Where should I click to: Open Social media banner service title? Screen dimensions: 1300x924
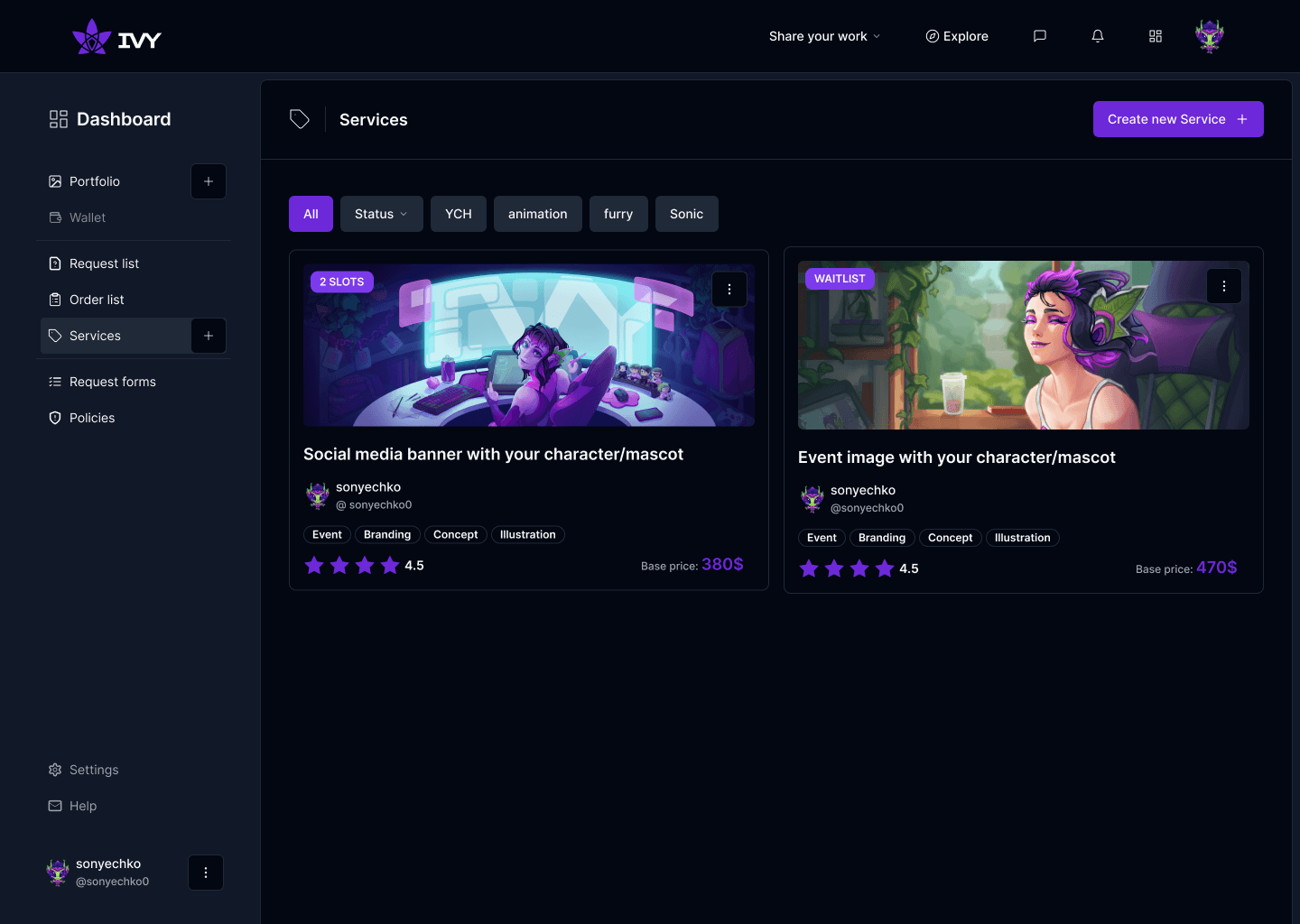click(x=493, y=454)
